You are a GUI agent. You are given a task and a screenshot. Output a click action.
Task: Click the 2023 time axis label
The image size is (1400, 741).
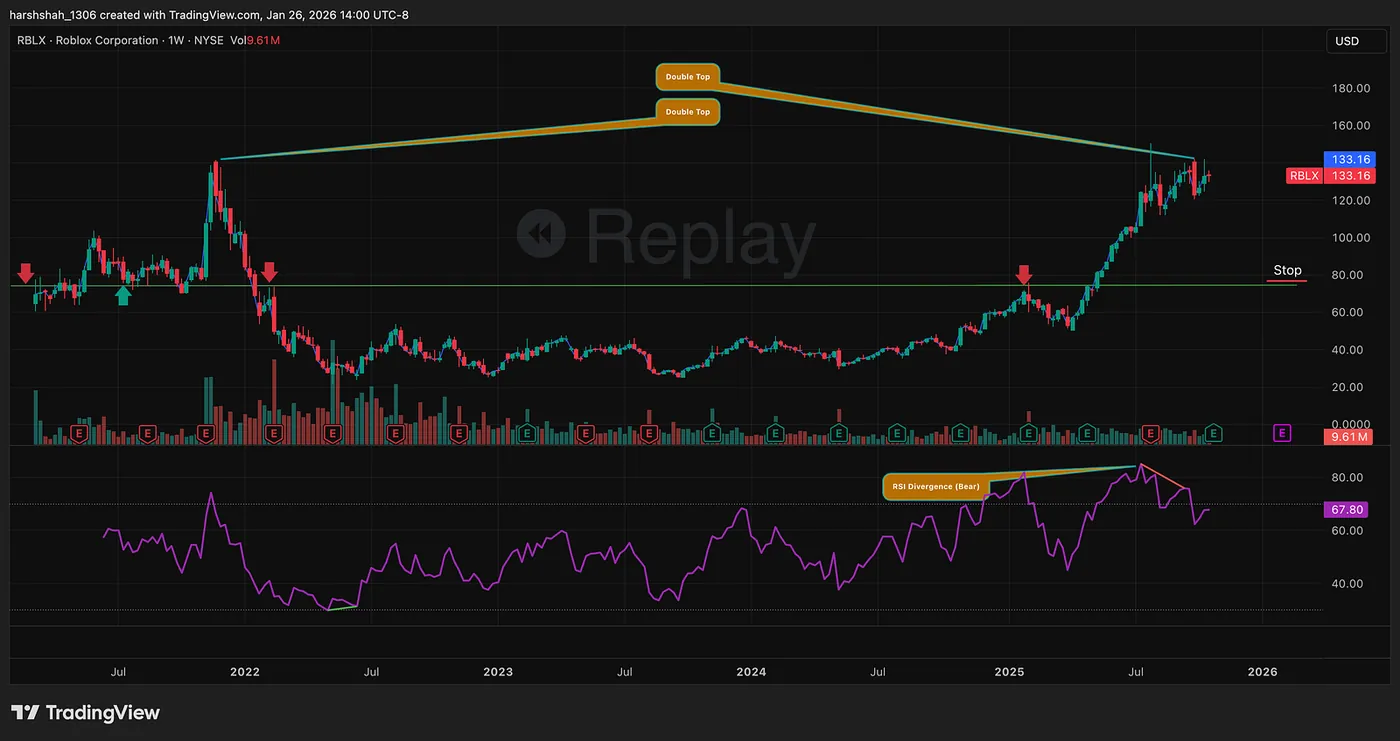(x=497, y=672)
